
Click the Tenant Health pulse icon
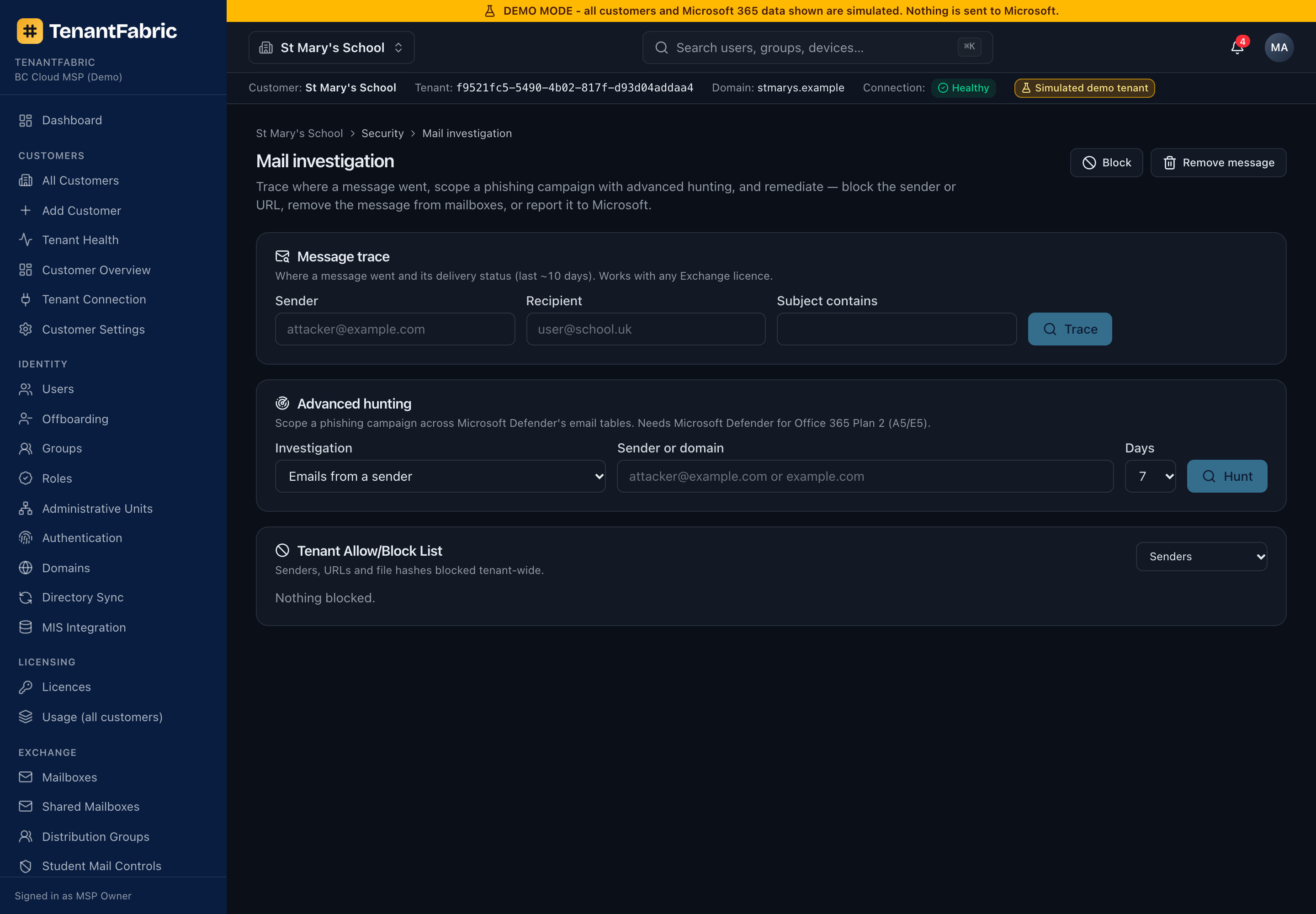(26, 240)
